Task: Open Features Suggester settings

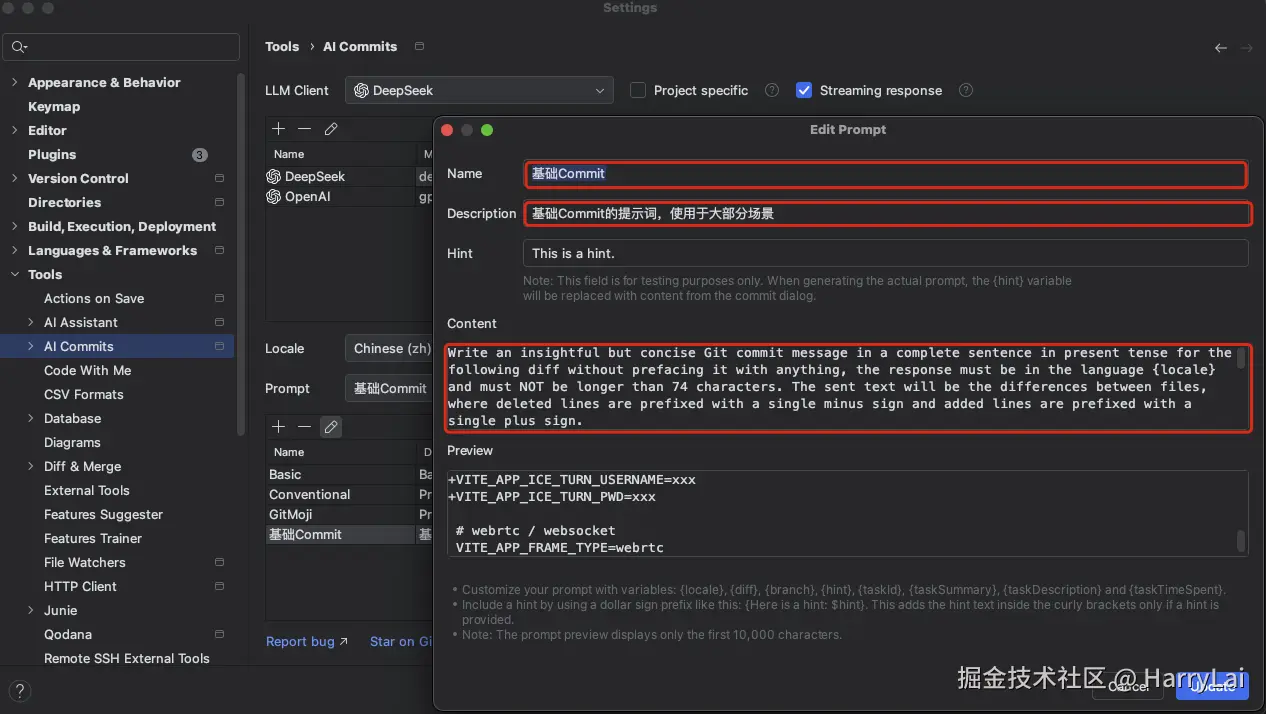Action: [103, 514]
